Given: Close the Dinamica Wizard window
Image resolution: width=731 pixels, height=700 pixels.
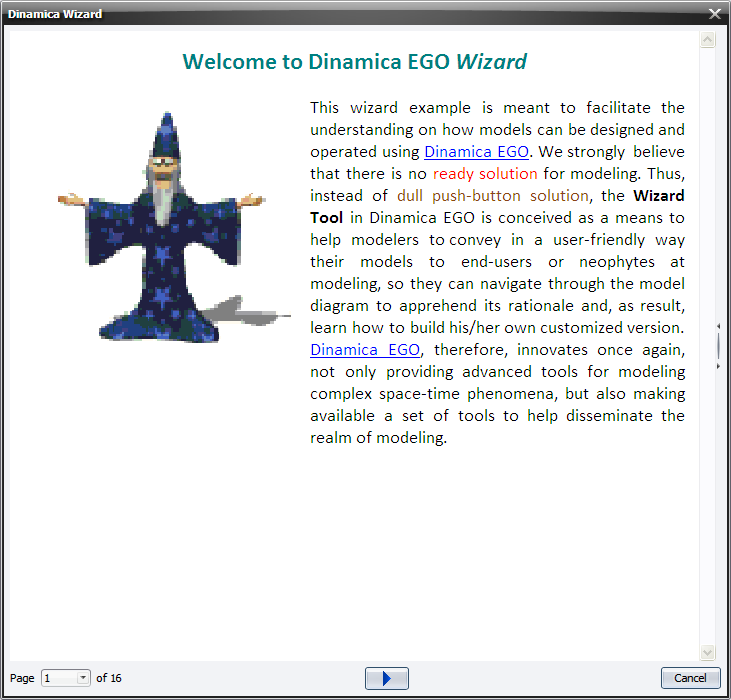Looking at the screenshot, I should [x=715, y=14].
